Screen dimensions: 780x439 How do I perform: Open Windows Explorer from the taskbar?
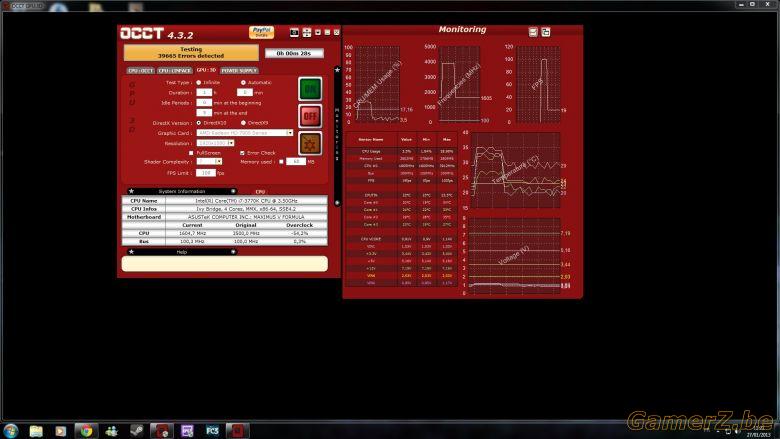36,431
